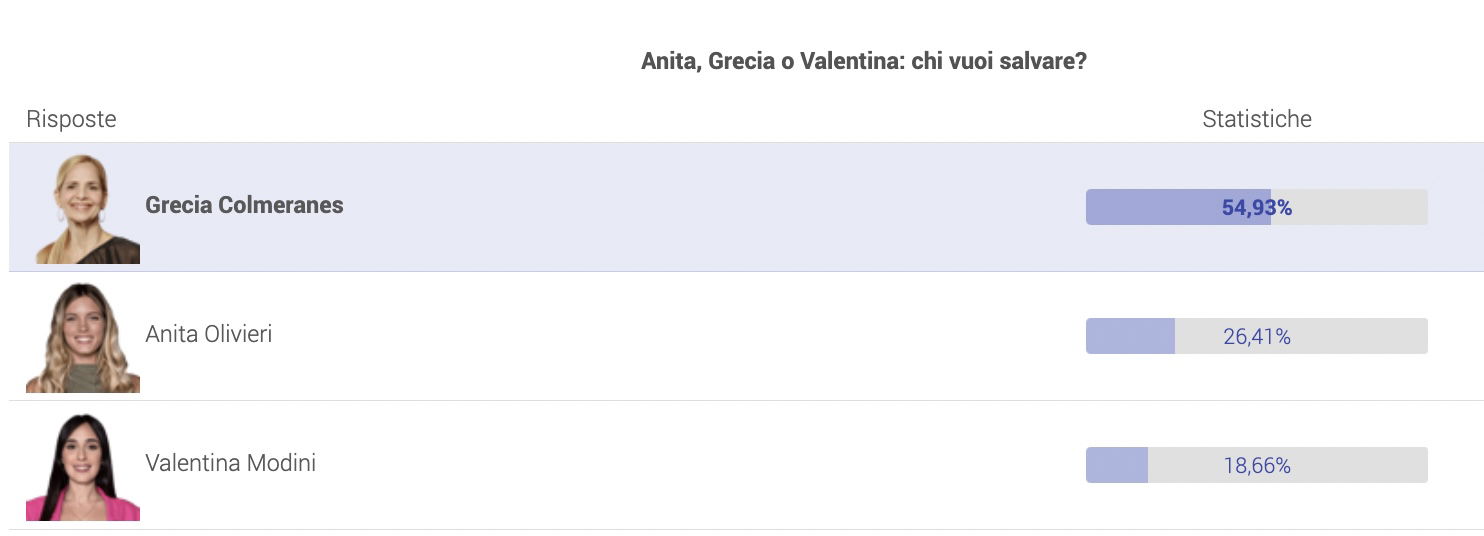Click the 26,41% progress bar

point(1257,336)
